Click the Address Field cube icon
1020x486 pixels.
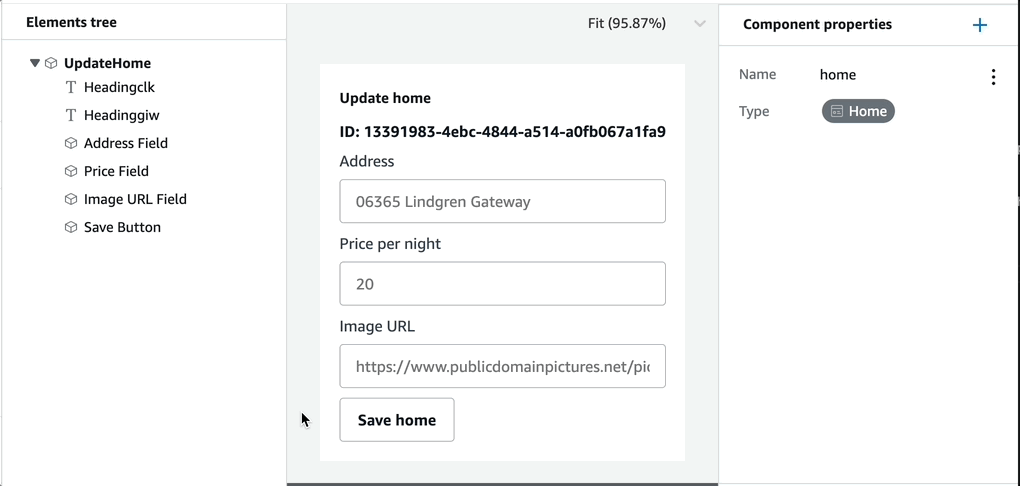[x=71, y=143]
